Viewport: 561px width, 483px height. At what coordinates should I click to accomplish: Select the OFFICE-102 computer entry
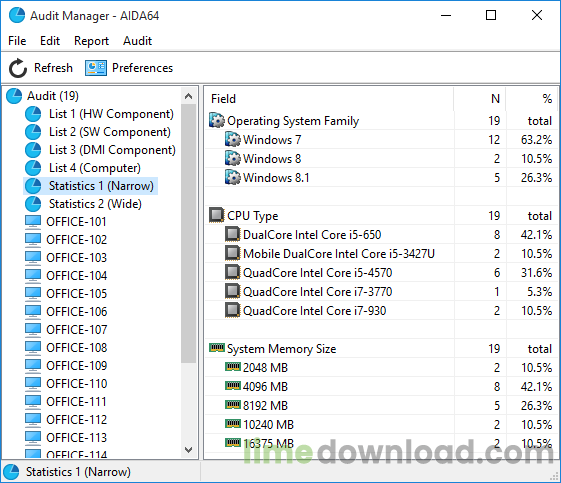[x=77, y=240]
